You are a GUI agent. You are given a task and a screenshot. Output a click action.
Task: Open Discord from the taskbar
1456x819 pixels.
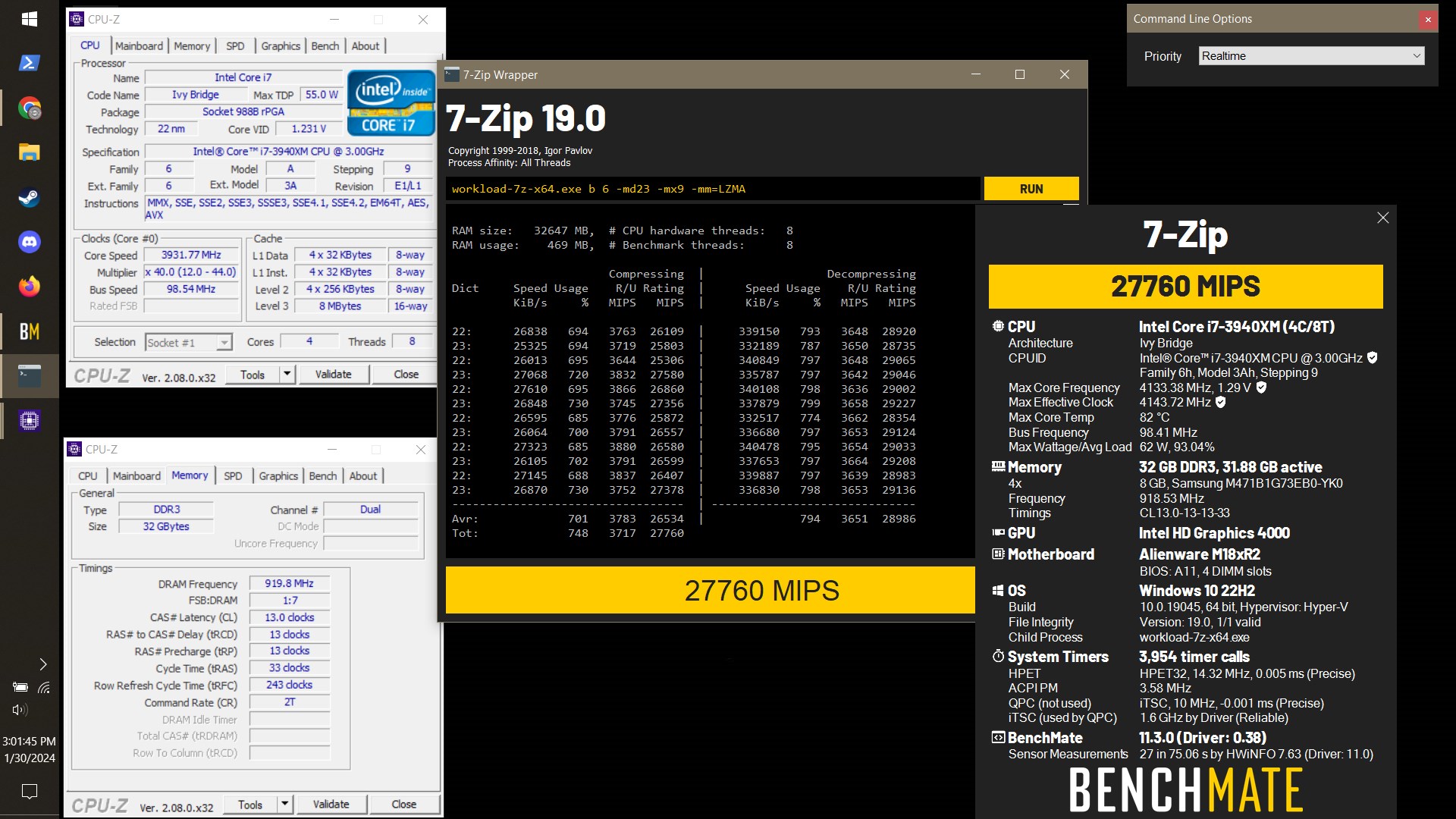click(30, 242)
